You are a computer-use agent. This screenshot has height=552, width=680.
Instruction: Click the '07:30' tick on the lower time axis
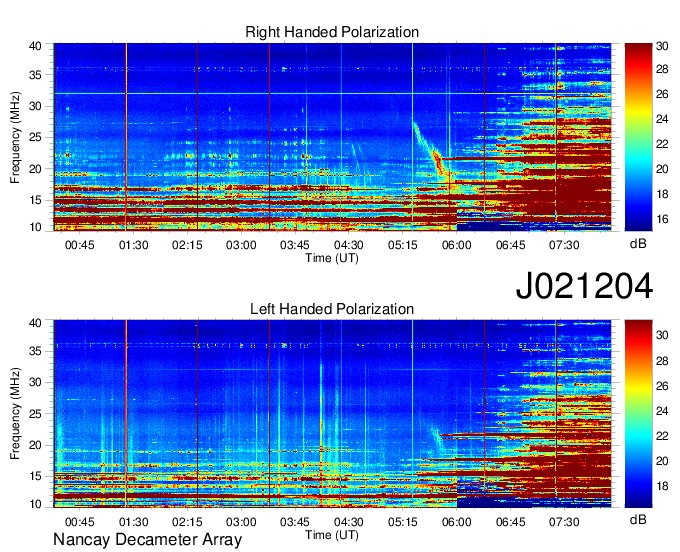click(564, 522)
